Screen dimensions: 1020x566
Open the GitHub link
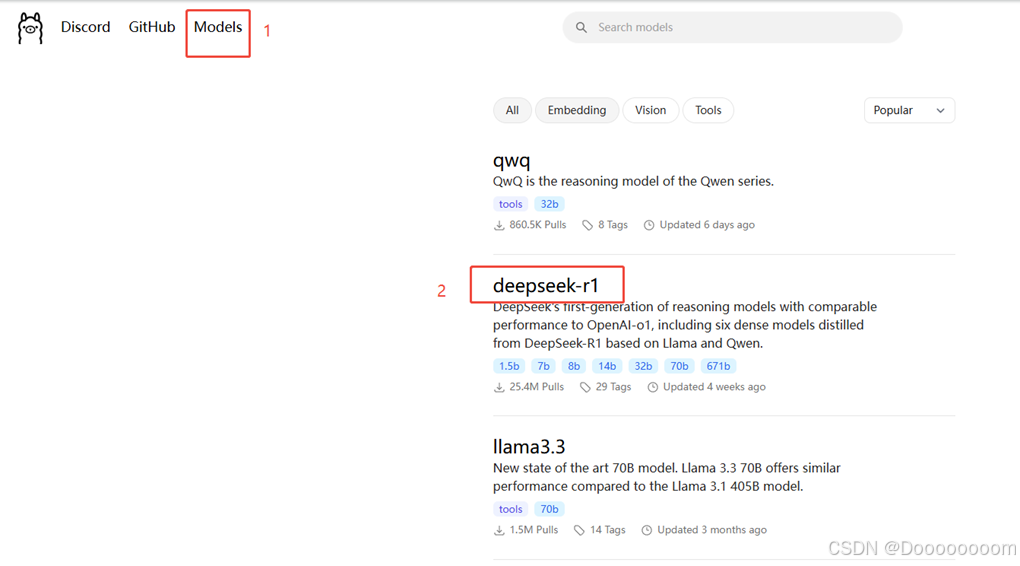[x=152, y=27]
